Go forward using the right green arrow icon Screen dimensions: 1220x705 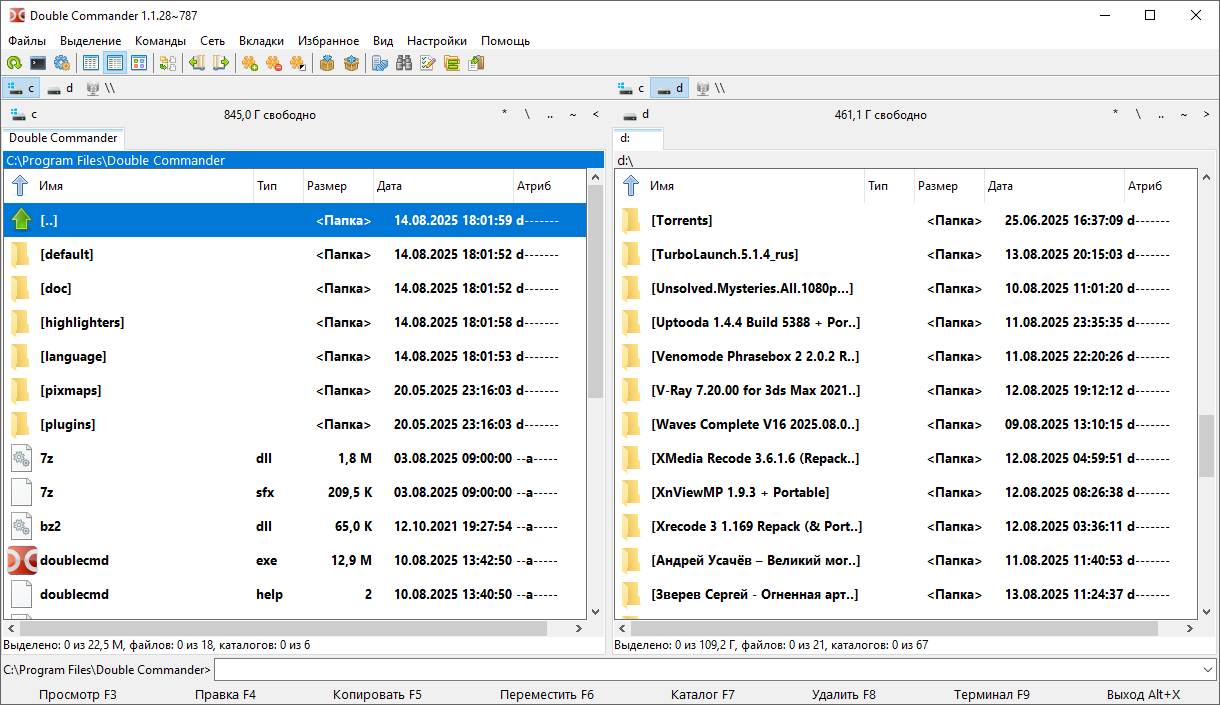[221, 63]
